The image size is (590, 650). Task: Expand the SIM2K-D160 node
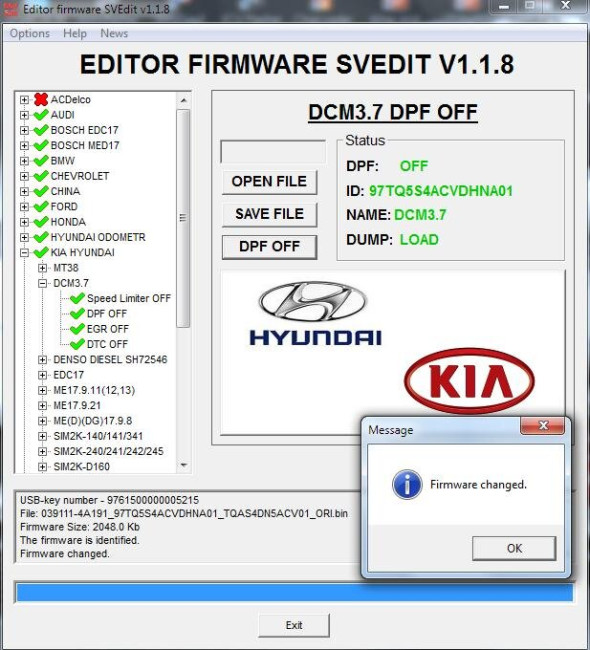[42, 466]
